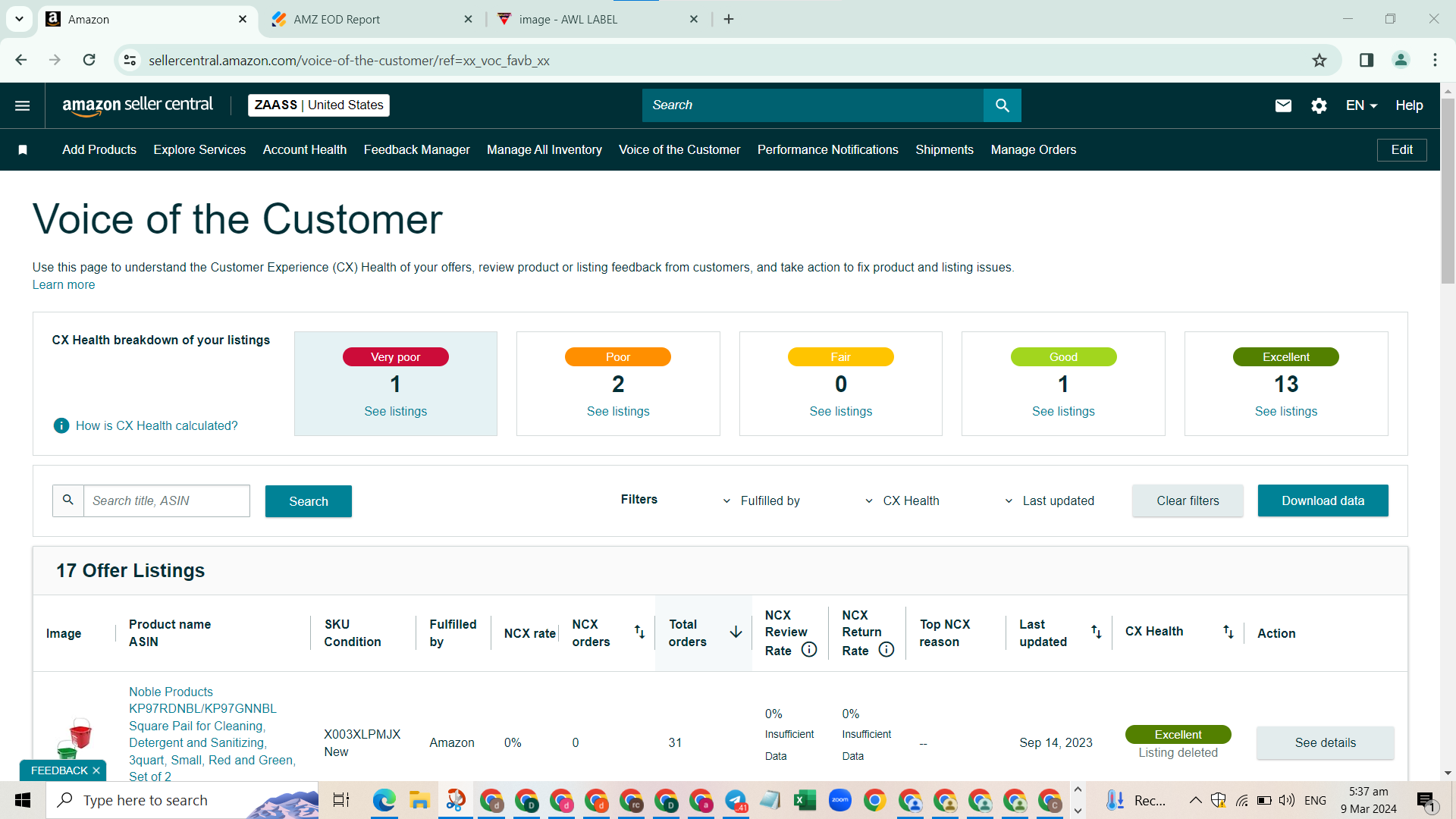Sort by NCX orders column arrows
The height and width of the screenshot is (819, 1456).
click(639, 632)
